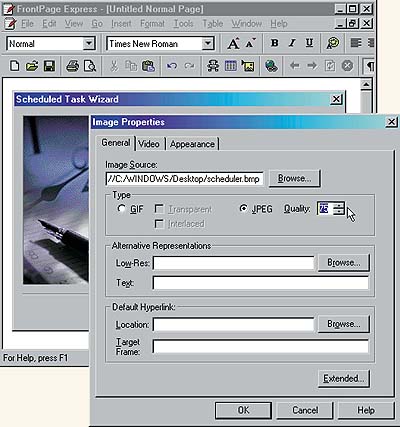
Task: Click the Help button in Image Properties
Action: click(x=366, y=410)
